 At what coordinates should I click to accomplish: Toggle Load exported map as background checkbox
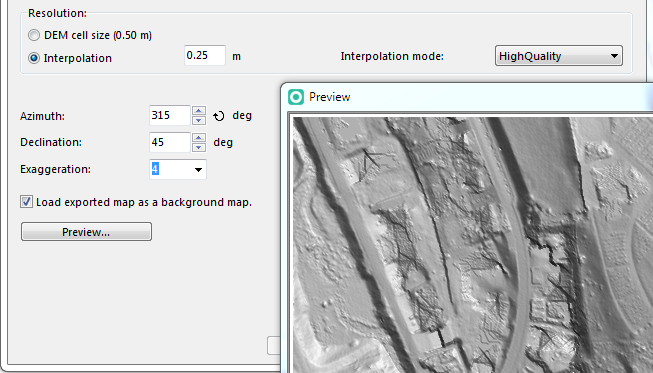click(26, 202)
